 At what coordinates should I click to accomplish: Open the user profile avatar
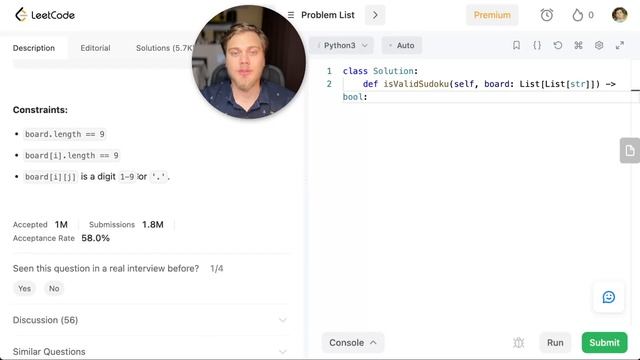619,15
